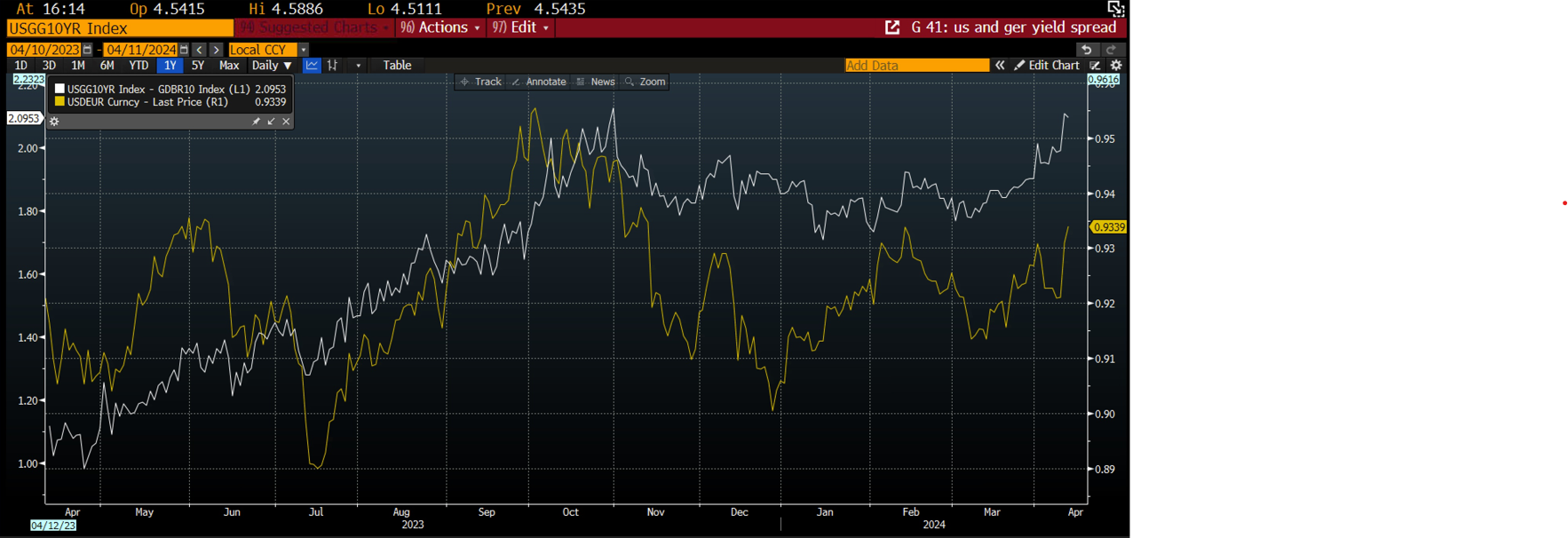Open the legend box settings gear

tap(54, 122)
